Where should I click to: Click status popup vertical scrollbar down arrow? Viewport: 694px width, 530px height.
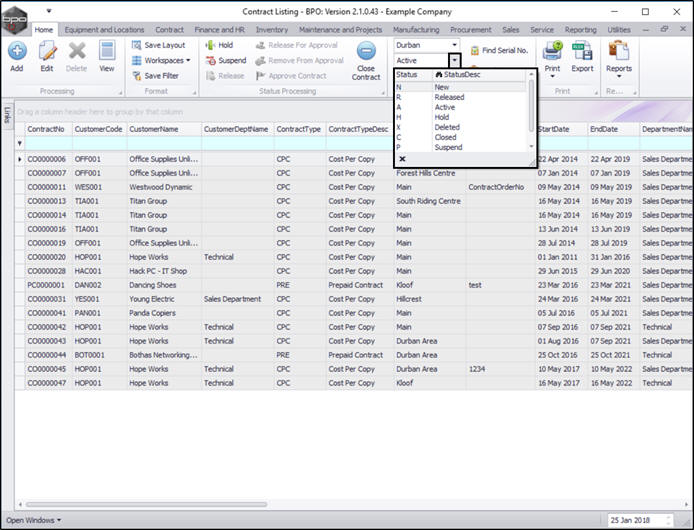(532, 147)
